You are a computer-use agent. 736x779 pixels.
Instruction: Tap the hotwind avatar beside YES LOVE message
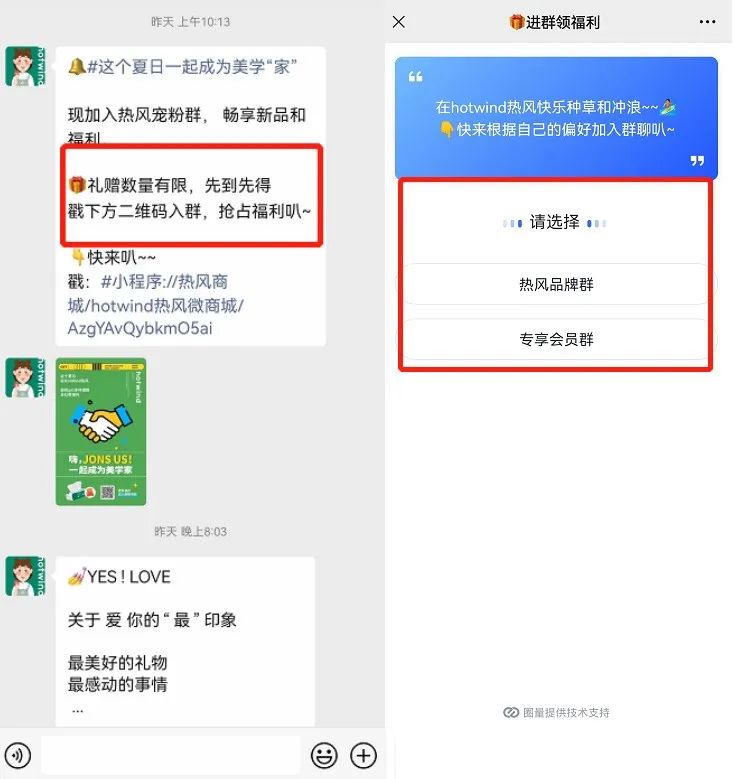25,576
